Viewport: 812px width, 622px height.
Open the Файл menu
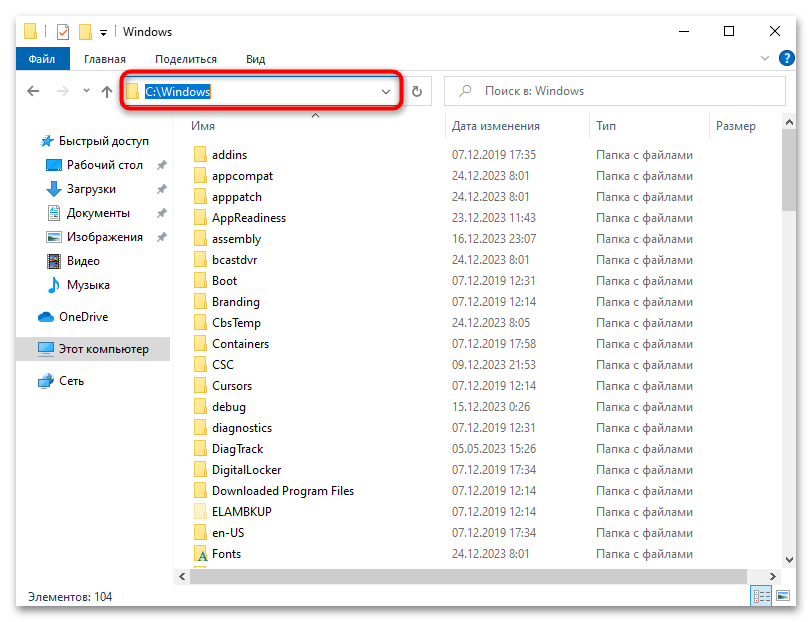42,59
